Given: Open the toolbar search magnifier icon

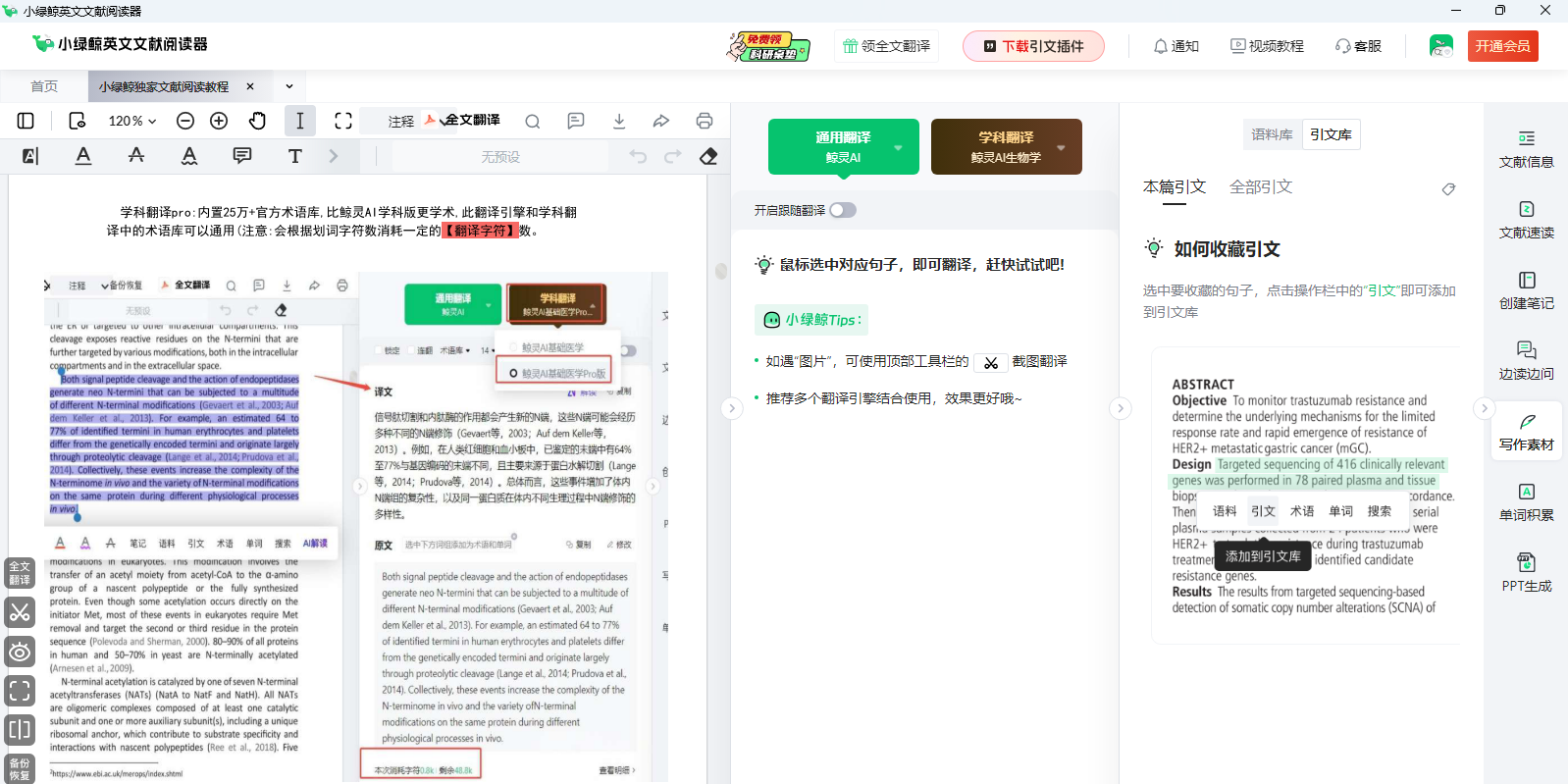Looking at the screenshot, I should 533,122.
